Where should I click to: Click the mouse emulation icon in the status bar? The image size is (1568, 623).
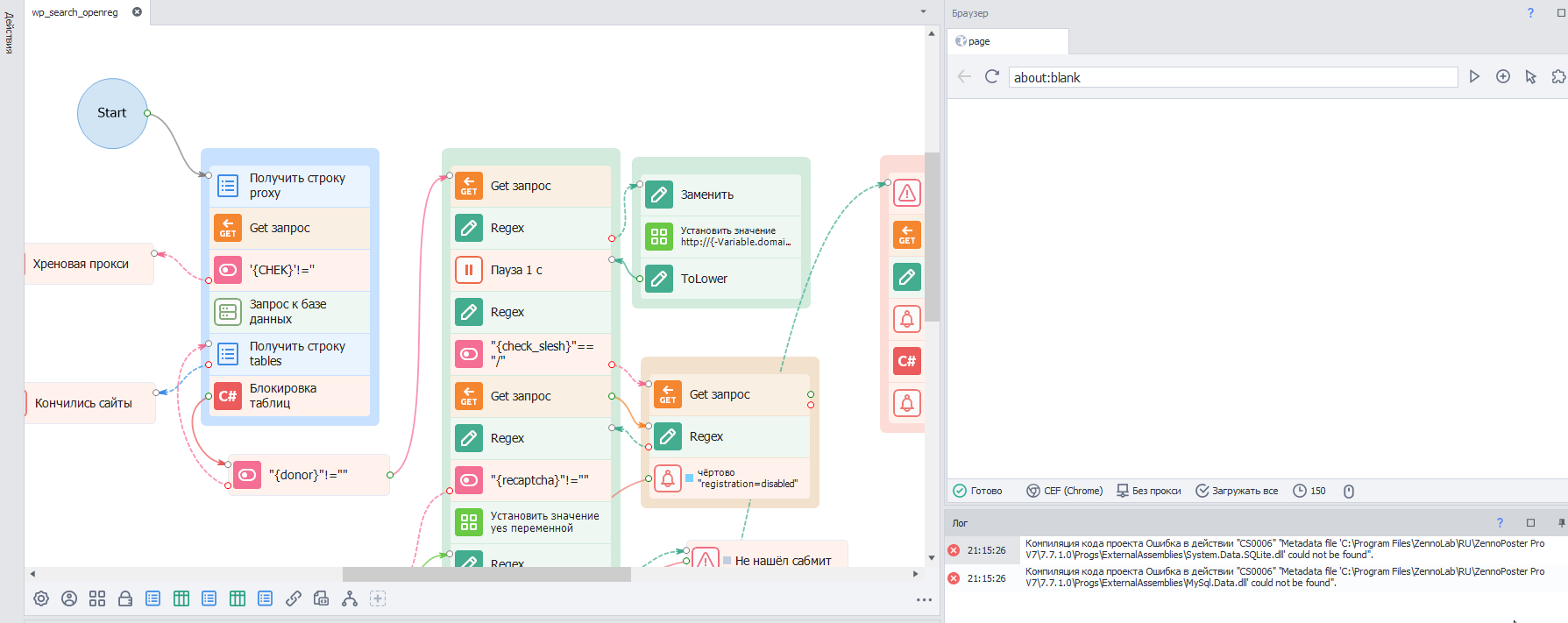[x=1349, y=492]
